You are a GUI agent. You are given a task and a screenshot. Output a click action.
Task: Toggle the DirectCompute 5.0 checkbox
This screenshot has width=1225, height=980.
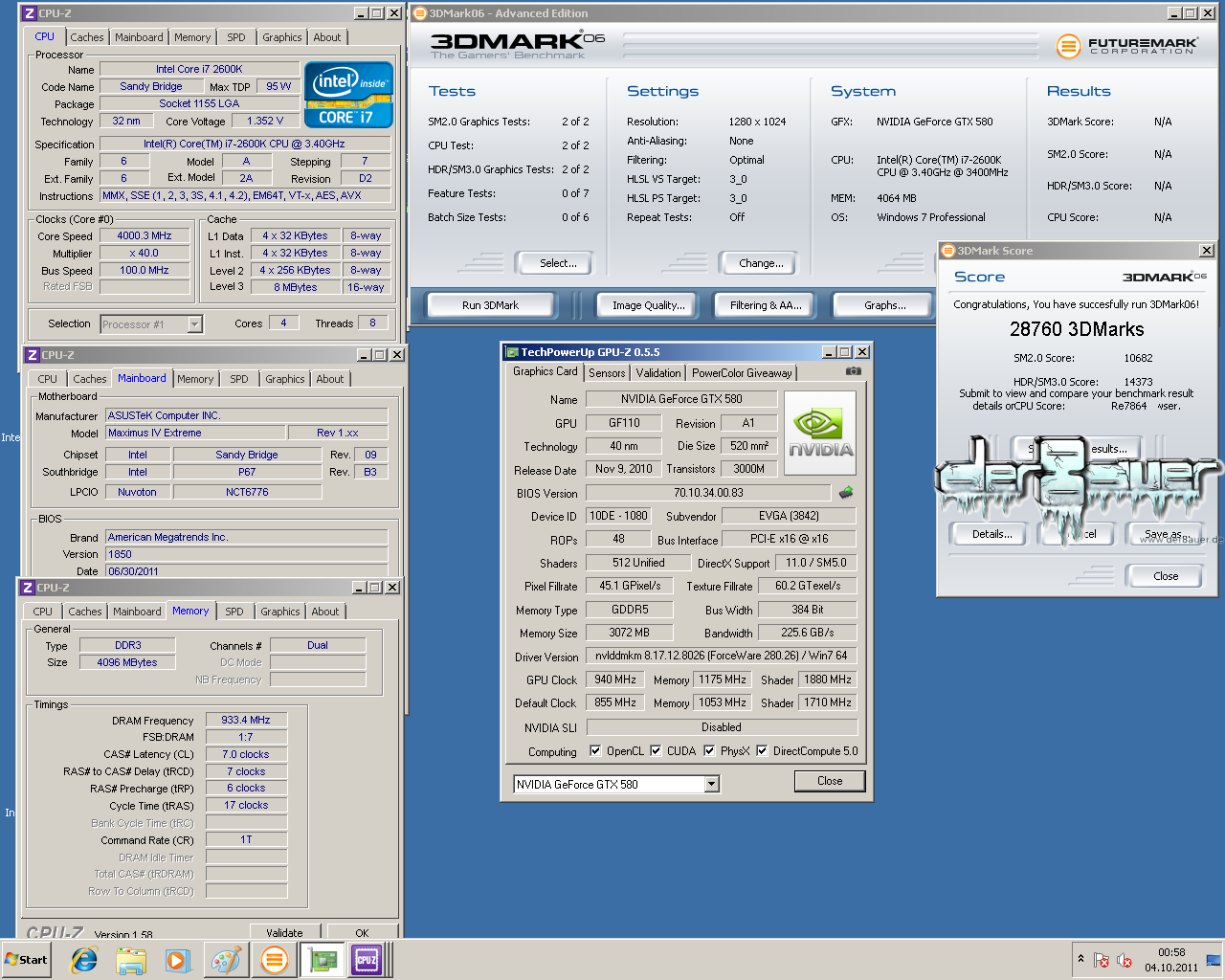(x=762, y=750)
